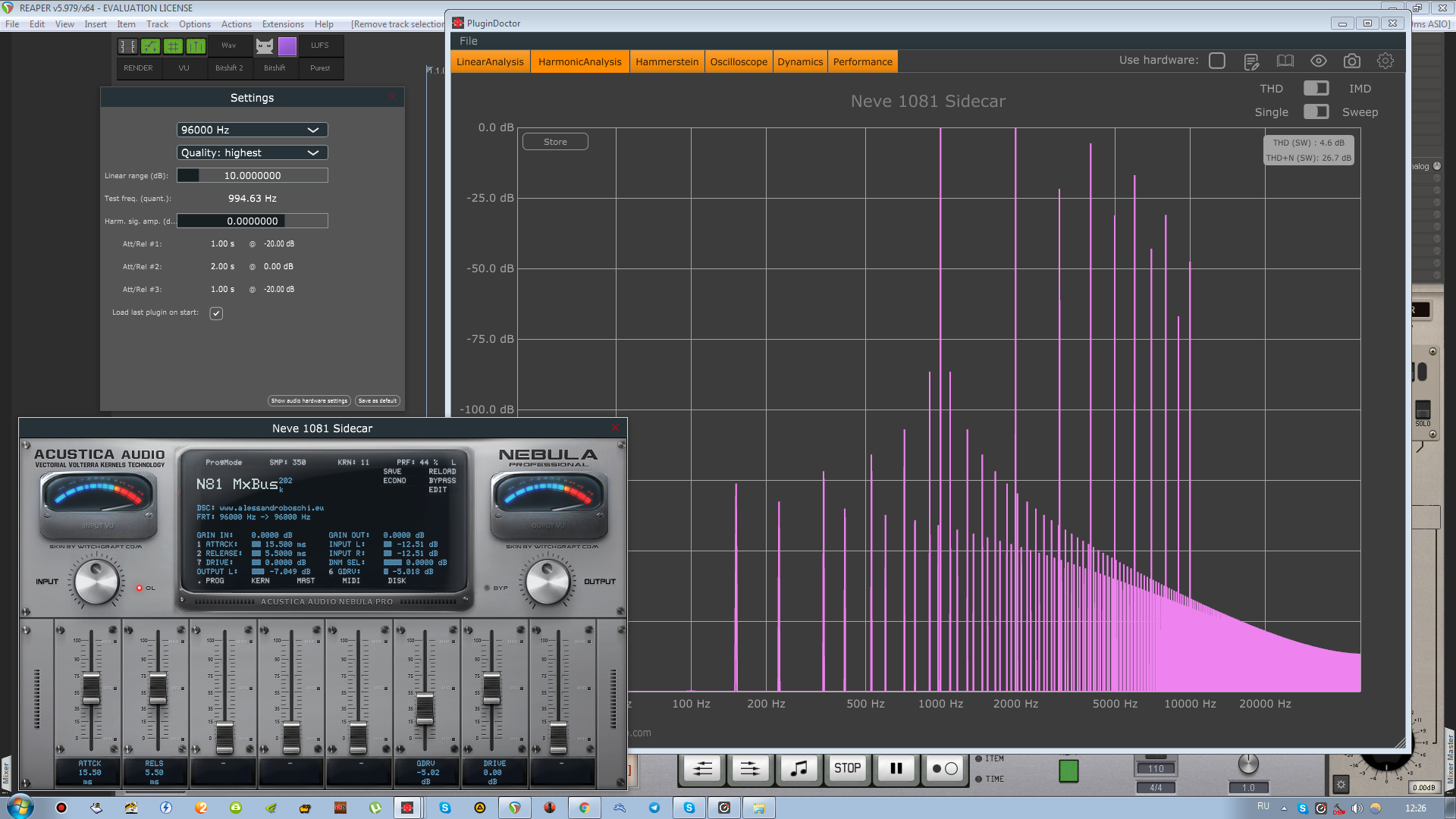Viewport: 1456px width, 819px height.
Task: Click the 4/4 time signature field
Action: click(1156, 788)
